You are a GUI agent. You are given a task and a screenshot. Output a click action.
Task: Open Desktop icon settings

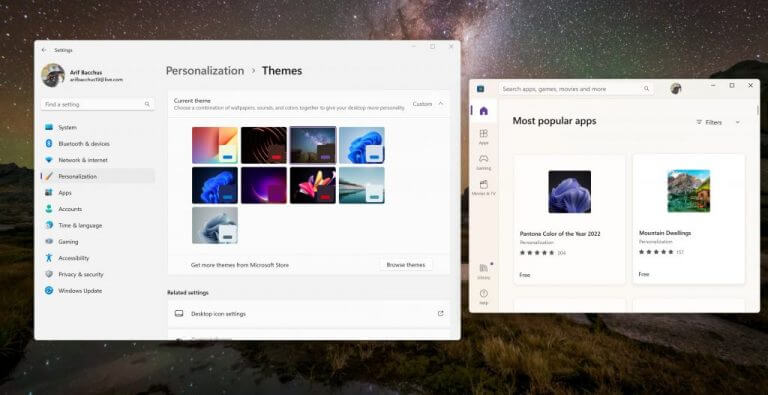(x=309, y=314)
